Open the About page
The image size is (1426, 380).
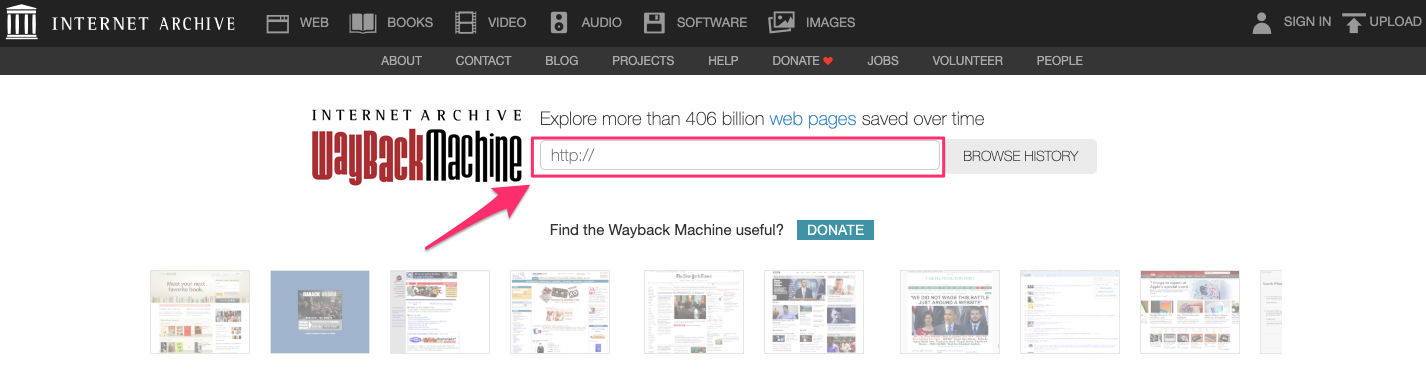[401, 61]
